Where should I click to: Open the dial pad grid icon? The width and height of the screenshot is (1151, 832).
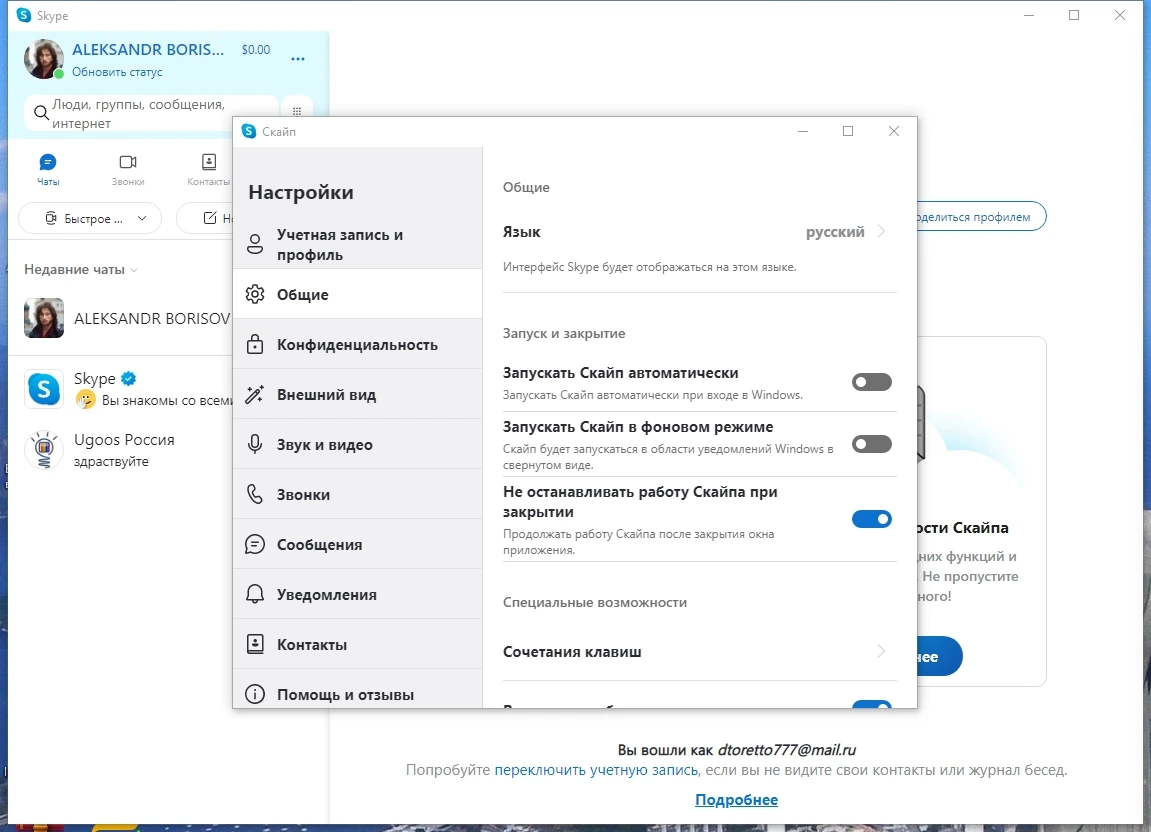click(297, 112)
